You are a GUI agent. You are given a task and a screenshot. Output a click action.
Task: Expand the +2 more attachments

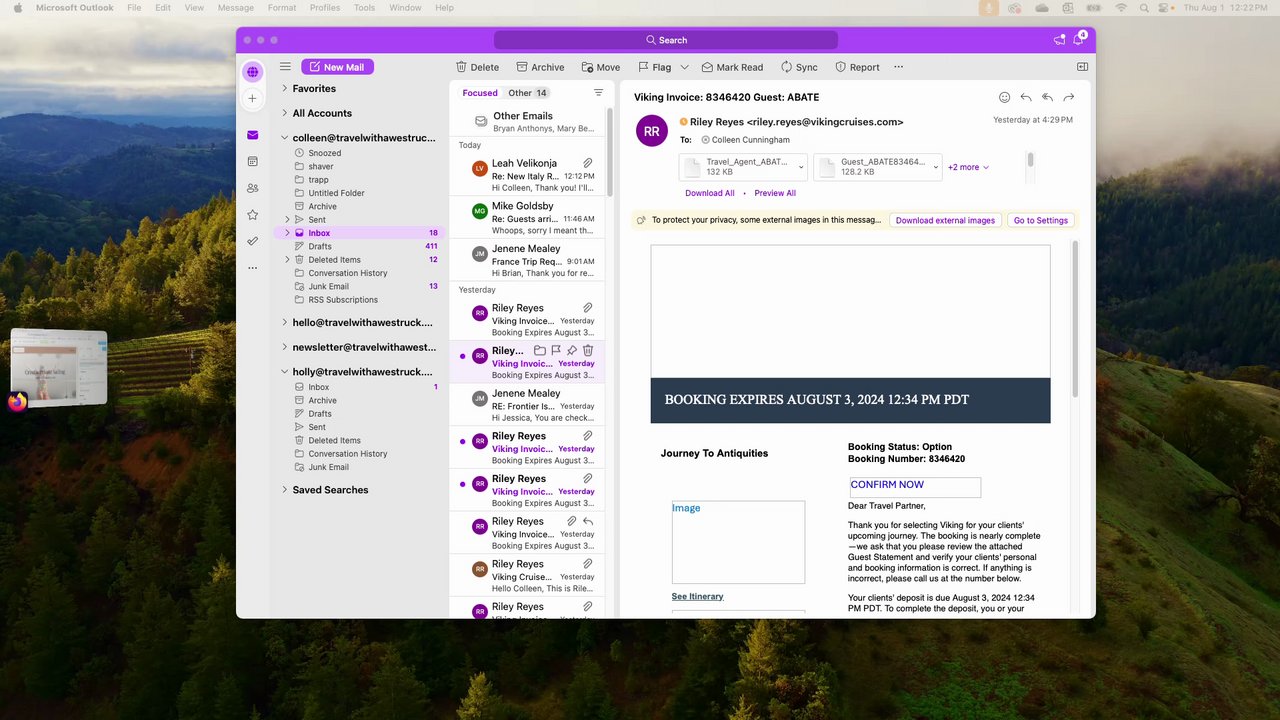[968, 167]
